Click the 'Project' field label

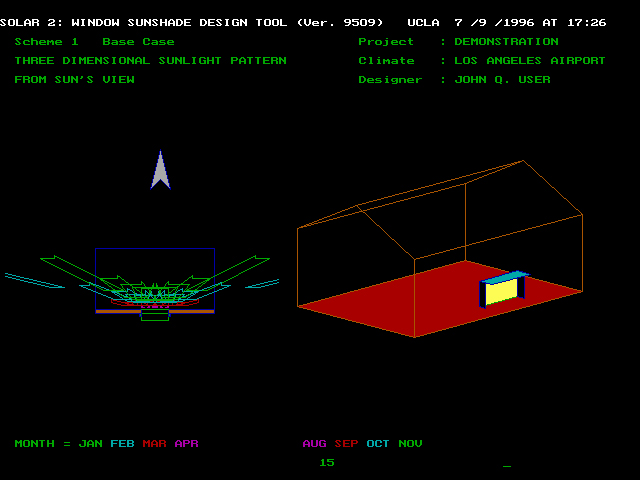click(x=386, y=42)
